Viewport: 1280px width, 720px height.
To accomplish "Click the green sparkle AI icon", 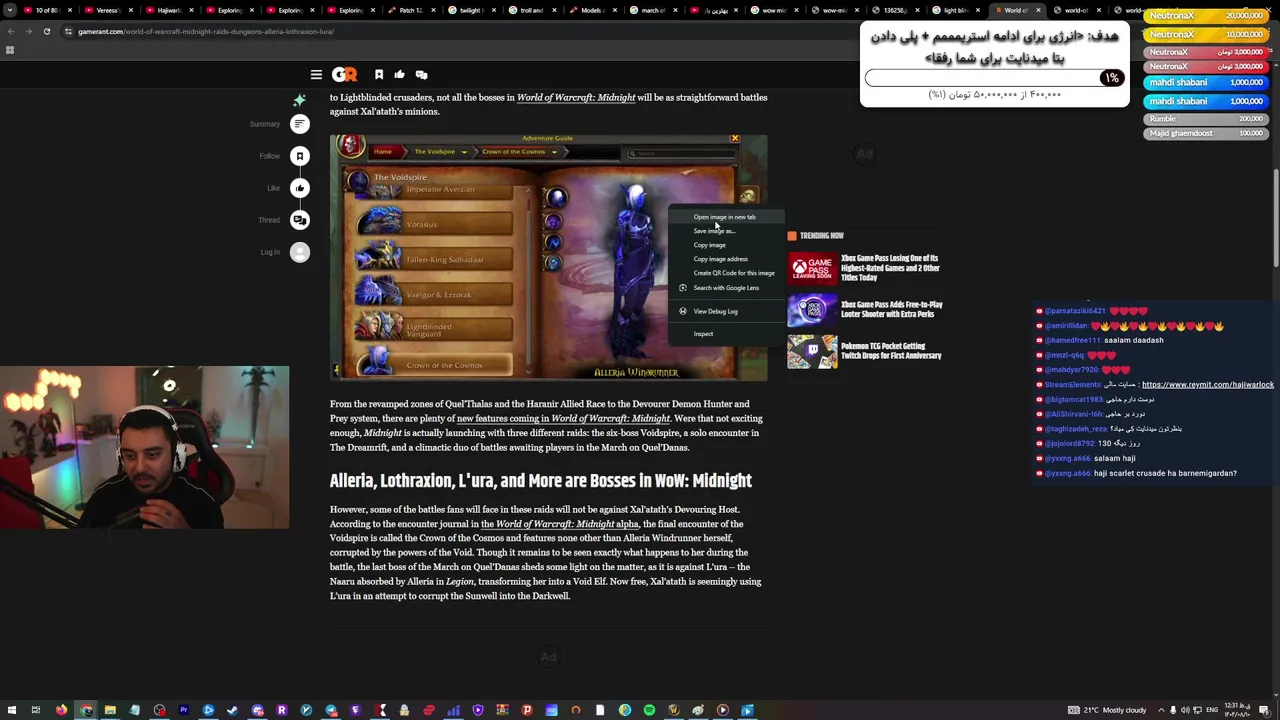I will [299, 100].
